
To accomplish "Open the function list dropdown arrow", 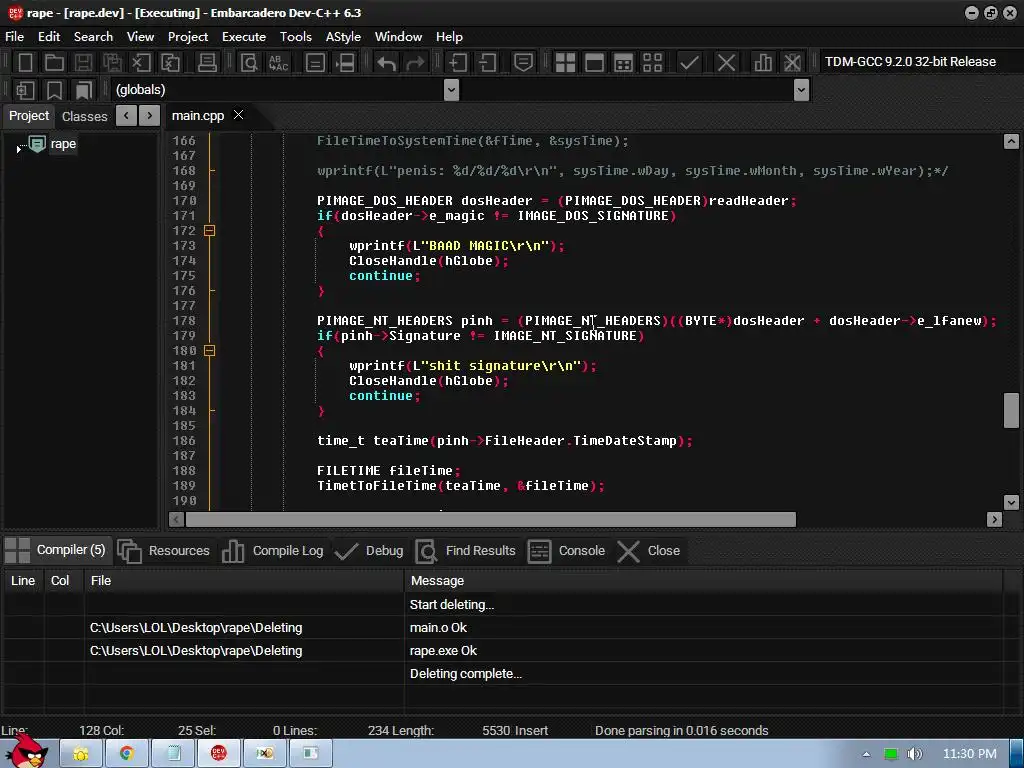I will click(x=801, y=89).
